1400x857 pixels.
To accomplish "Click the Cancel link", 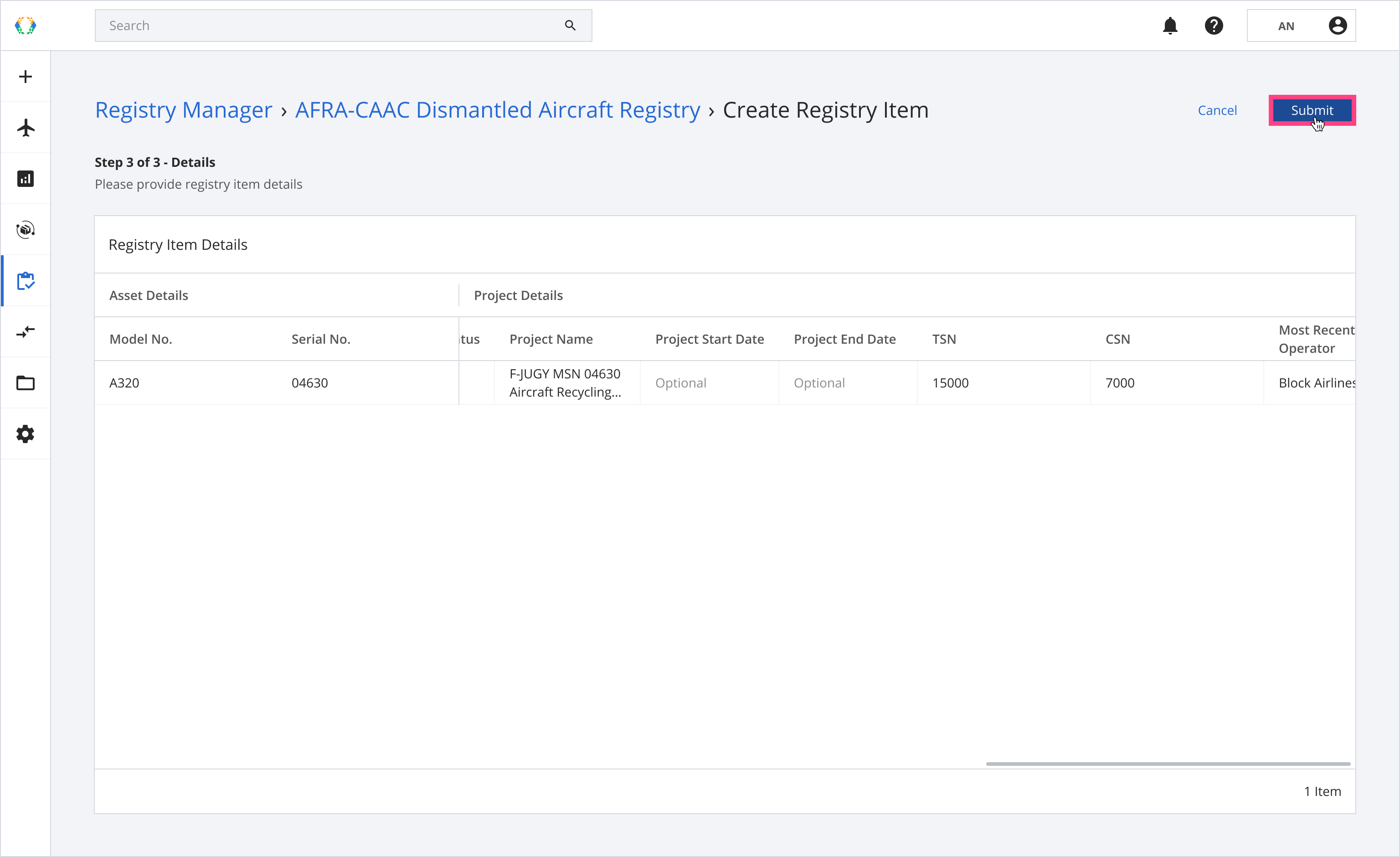I will tap(1217, 110).
